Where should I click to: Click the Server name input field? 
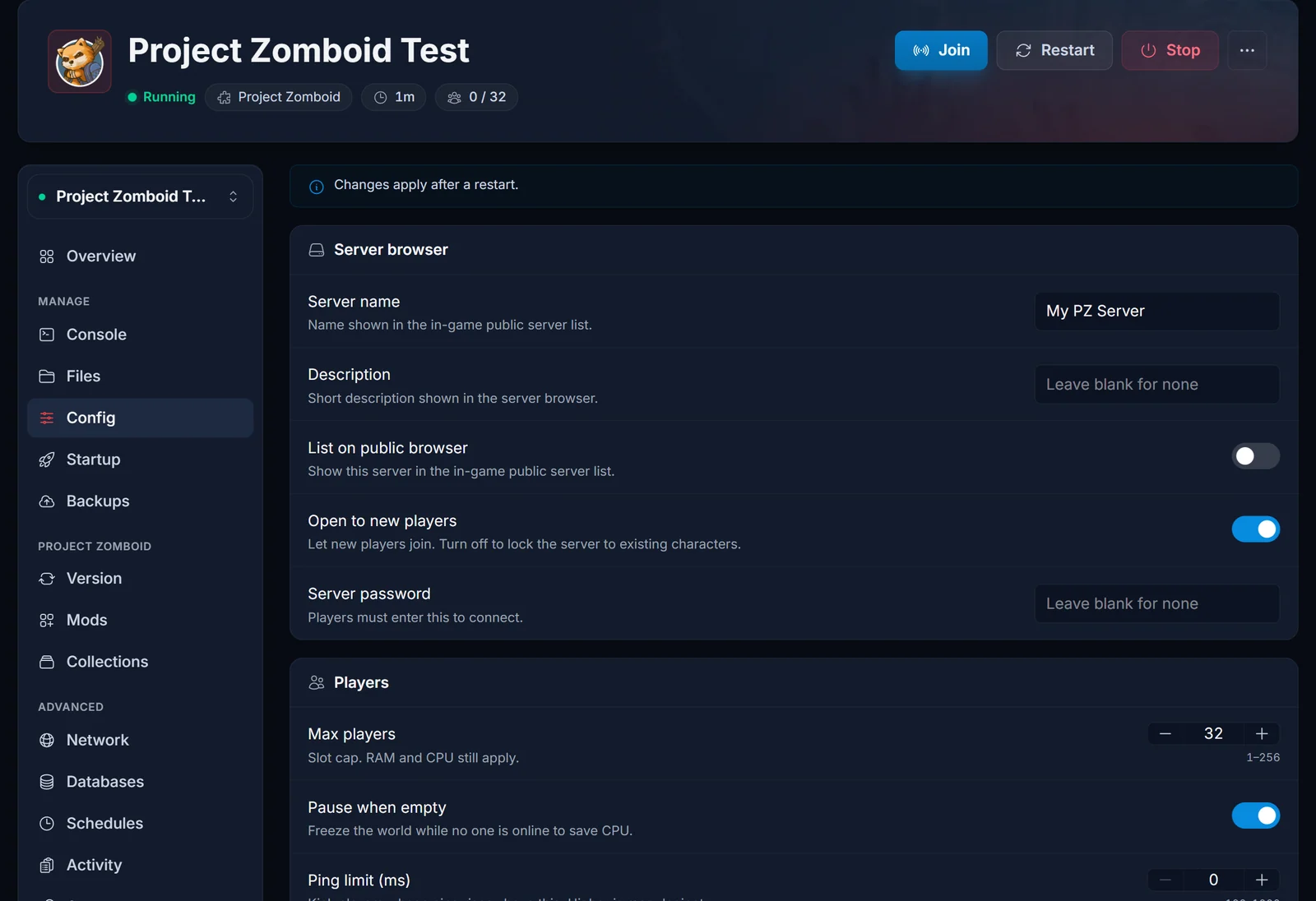[1156, 312]
